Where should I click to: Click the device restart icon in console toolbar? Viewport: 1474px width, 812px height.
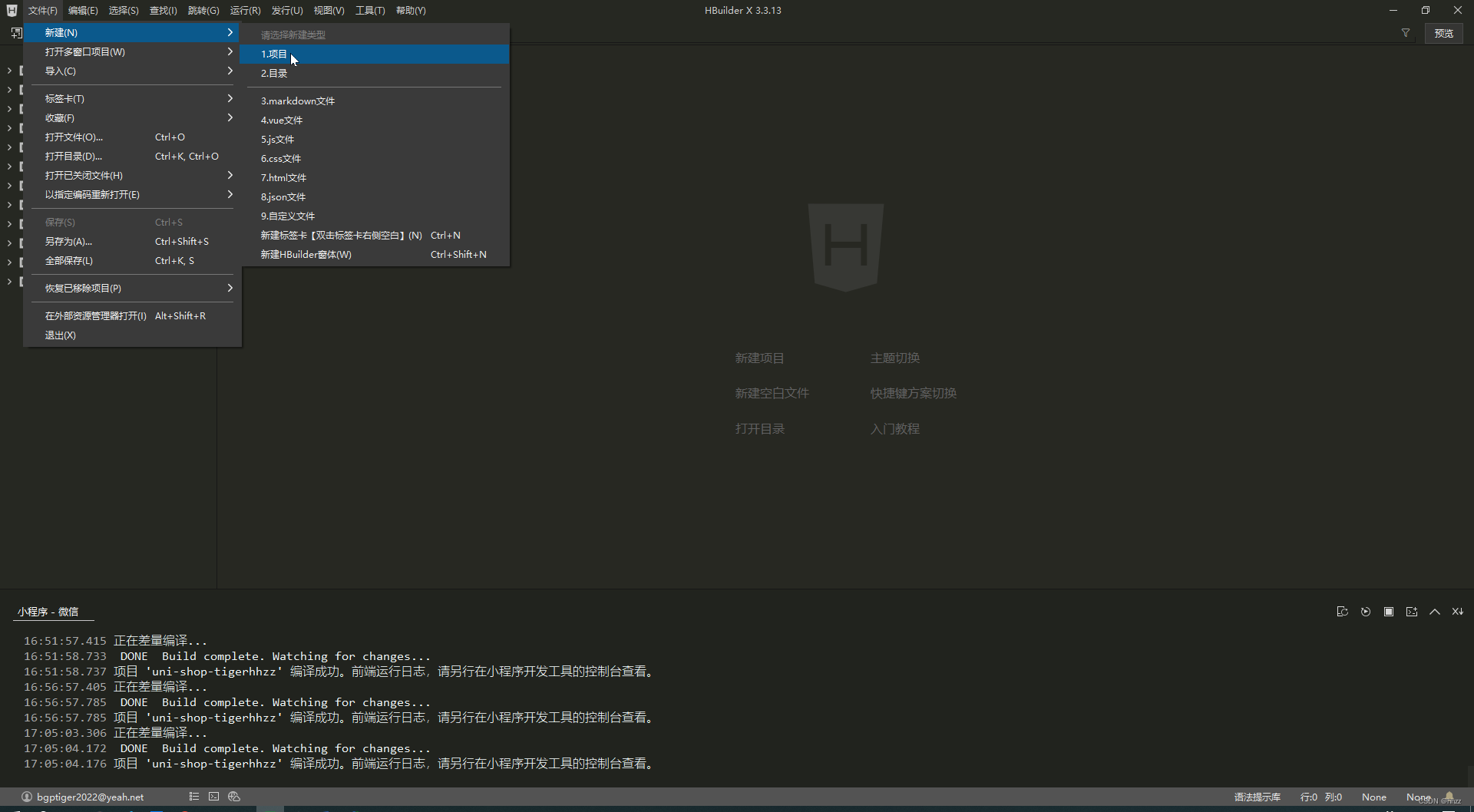pyautogui.click(x=1342, y=612)
